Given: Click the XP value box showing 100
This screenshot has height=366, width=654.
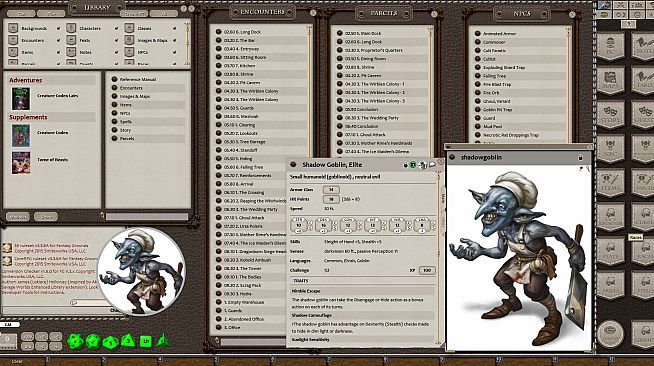Looking at the screenshot, I should (x=427, y=271).
